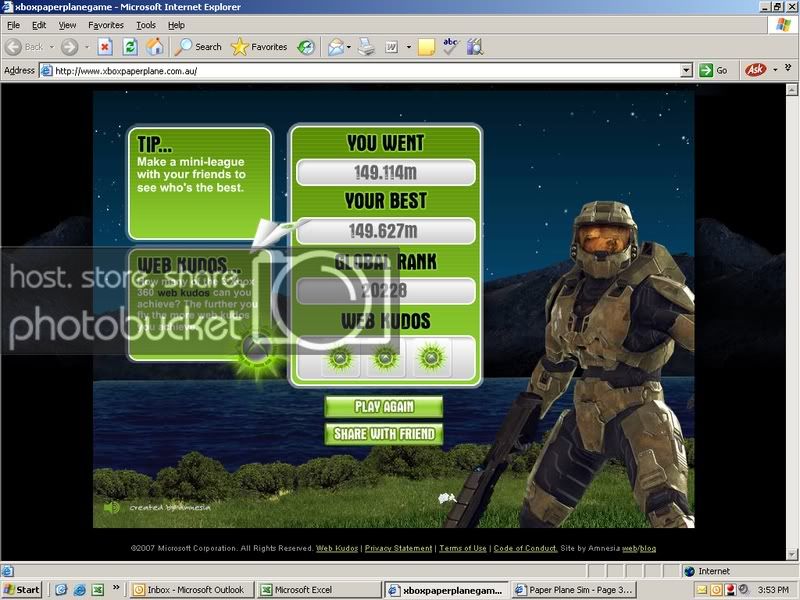Click the Back navigation button
The width and height of the screenshot is (800, 600).
pos(24,47)
